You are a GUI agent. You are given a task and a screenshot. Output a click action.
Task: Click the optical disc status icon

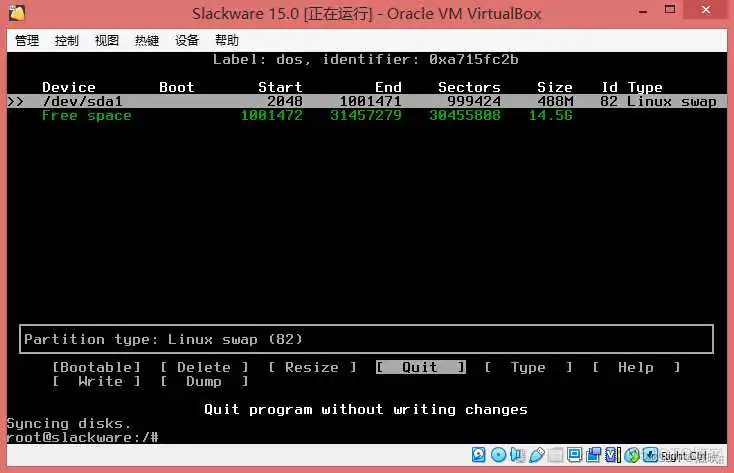pos(498,454)
